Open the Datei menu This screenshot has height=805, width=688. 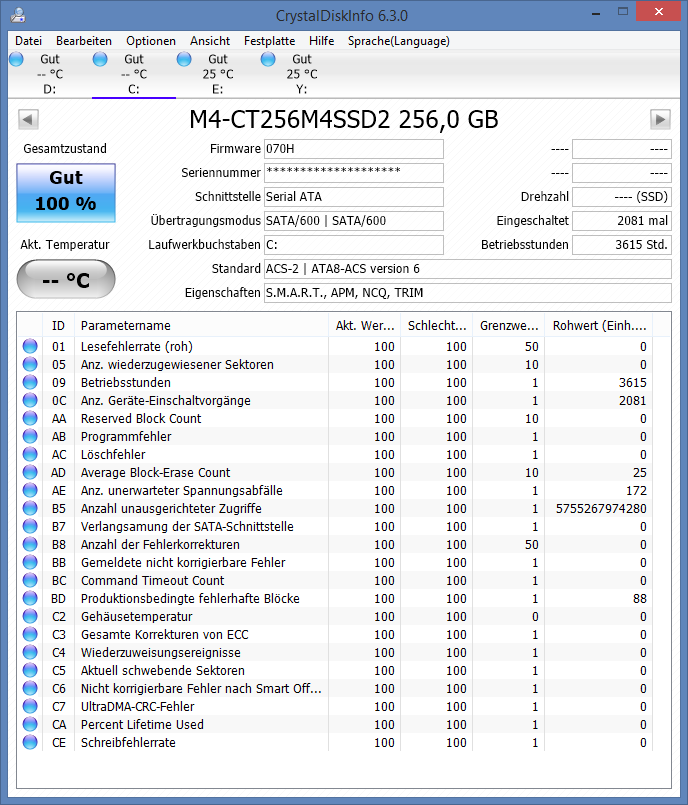pos(28,41)
